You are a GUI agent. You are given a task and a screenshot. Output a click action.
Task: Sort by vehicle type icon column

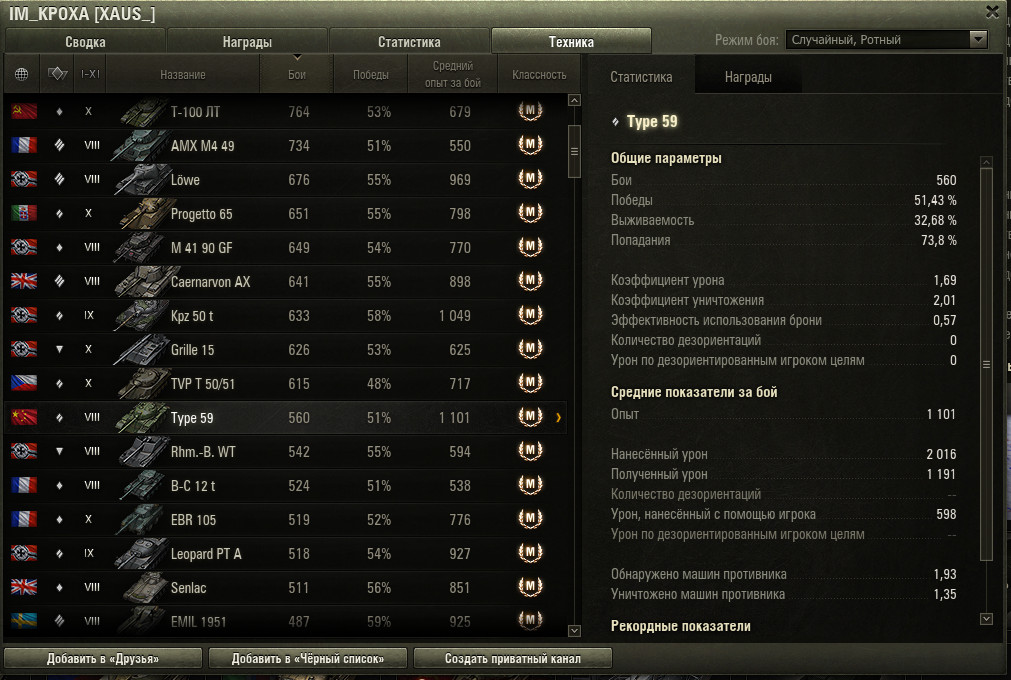pos(57,74)
